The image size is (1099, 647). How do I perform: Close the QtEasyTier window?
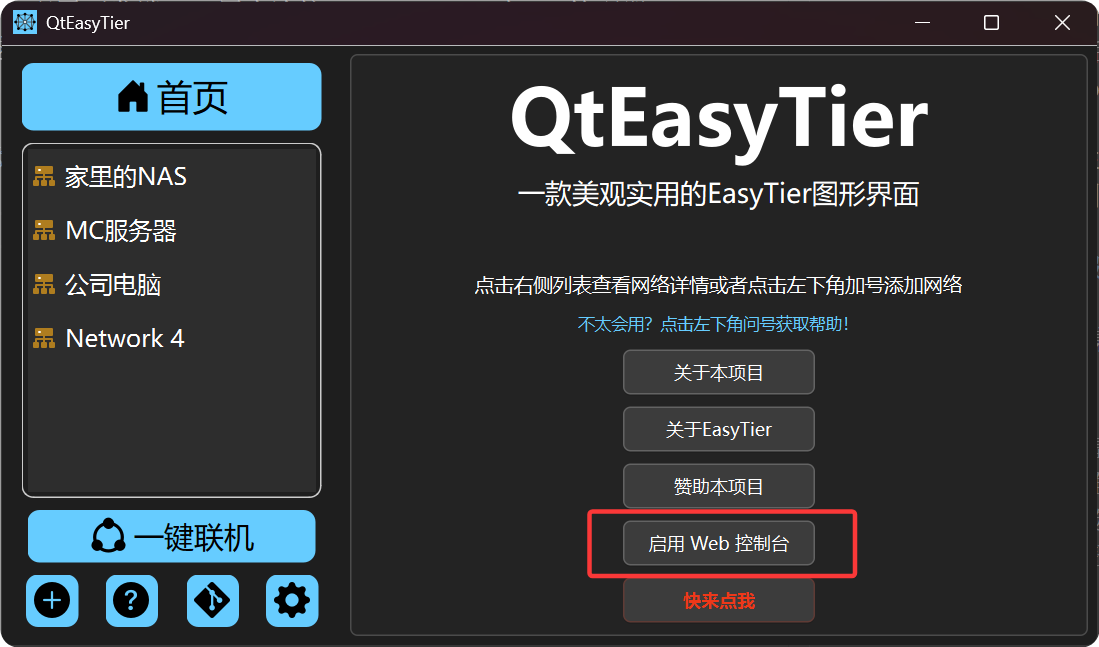tap(1062, 22)
